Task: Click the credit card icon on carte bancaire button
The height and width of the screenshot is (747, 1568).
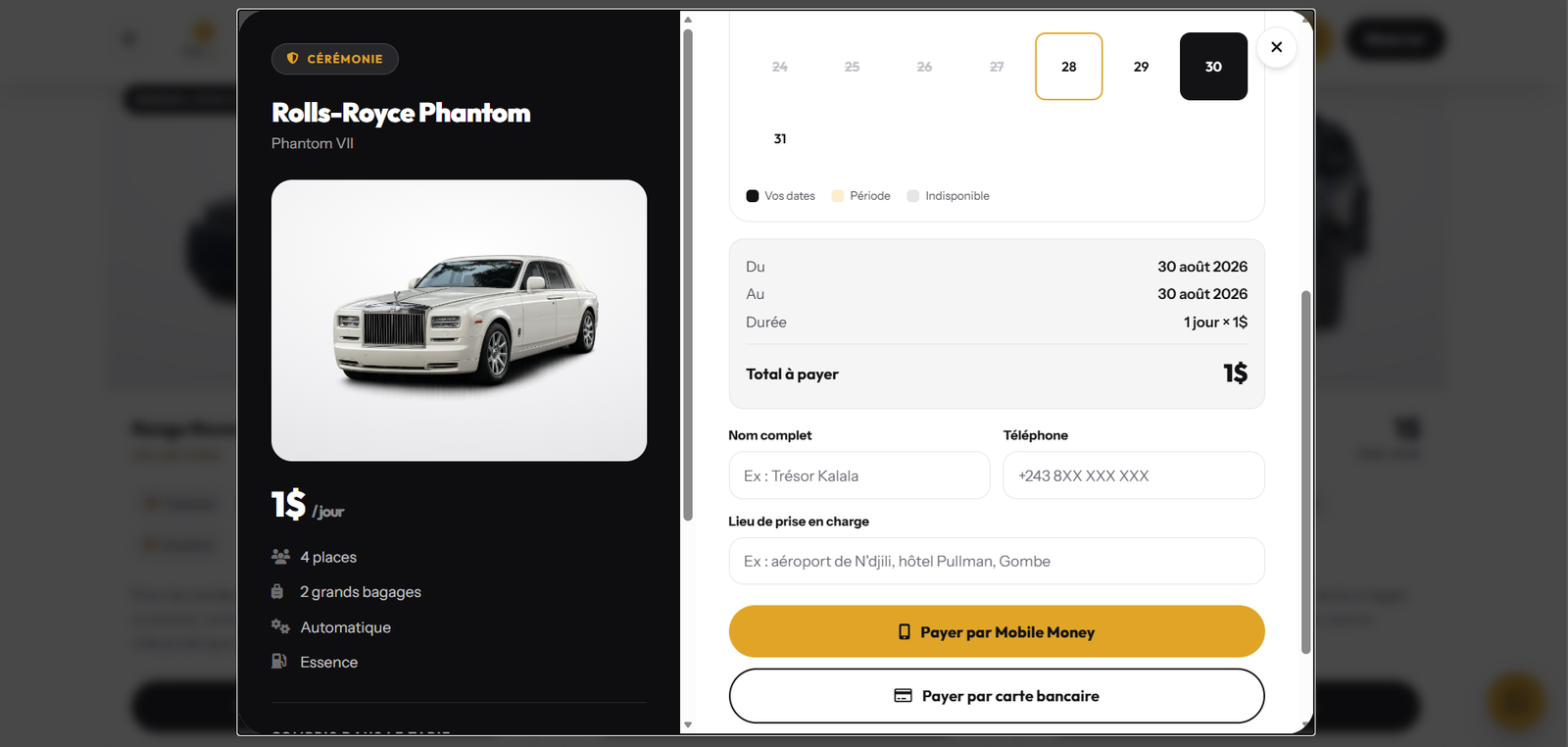Action: [x=904, y=696]
